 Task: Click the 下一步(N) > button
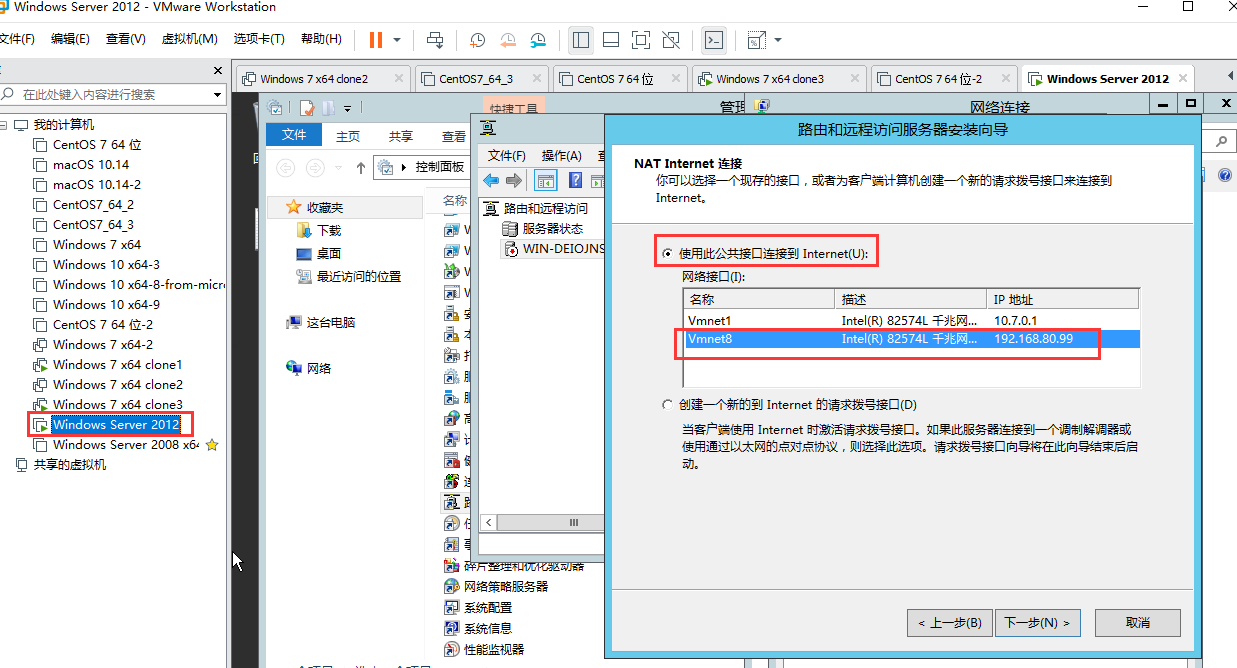1038,622
